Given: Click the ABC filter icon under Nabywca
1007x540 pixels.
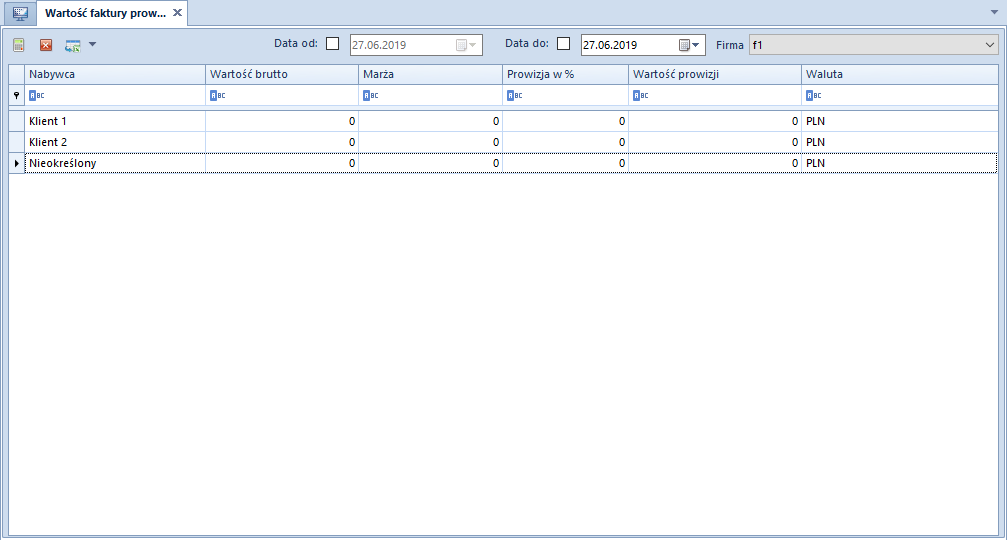Looking at the screenshot, I should tap(37, 96).
